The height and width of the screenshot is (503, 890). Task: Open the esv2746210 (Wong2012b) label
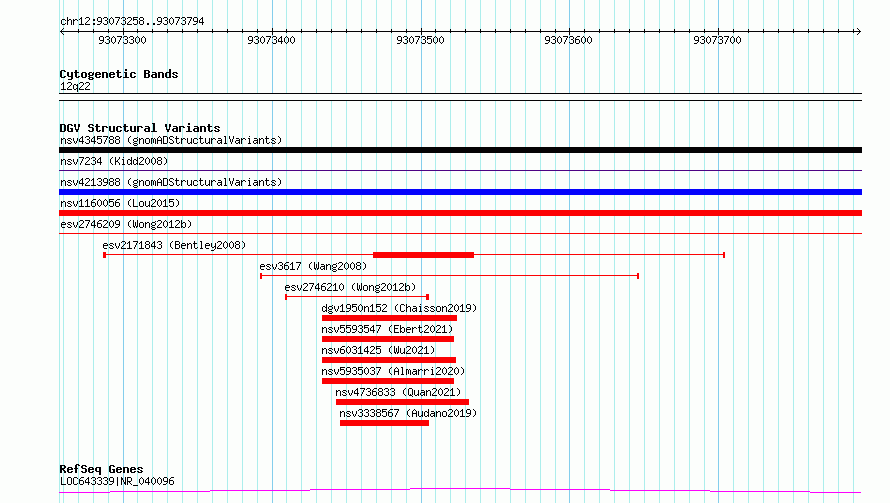click(x=350, y=287)
